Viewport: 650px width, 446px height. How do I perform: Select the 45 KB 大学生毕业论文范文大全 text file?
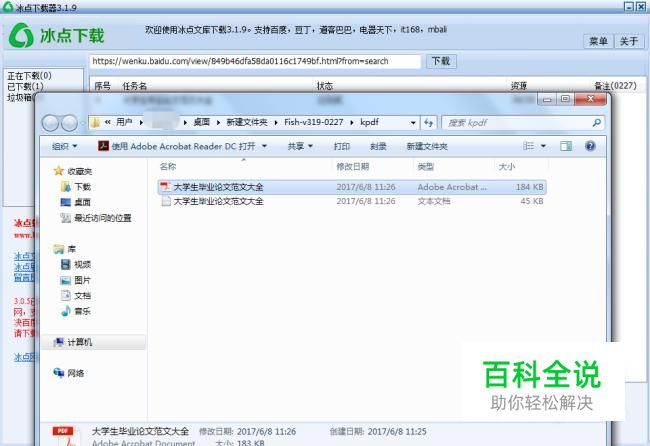tap(352, 201)
